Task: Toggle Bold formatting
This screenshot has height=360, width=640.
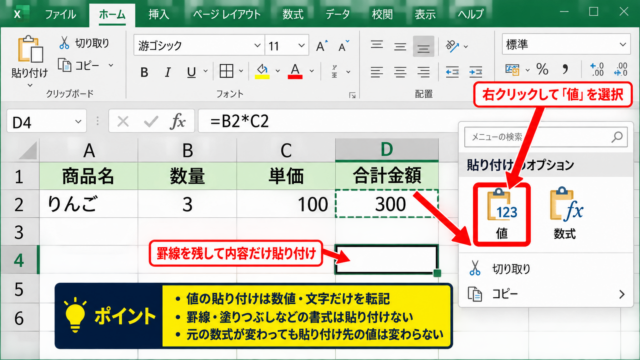Action: click(x=144, y=73)
